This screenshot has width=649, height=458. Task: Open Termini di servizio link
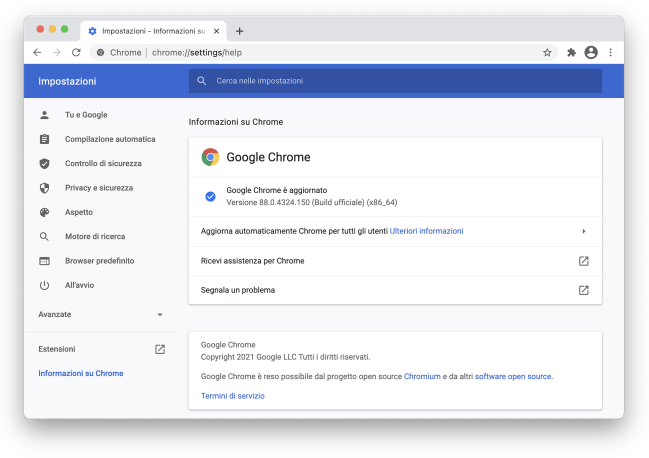pyautogui.click(x=233, y=396)
